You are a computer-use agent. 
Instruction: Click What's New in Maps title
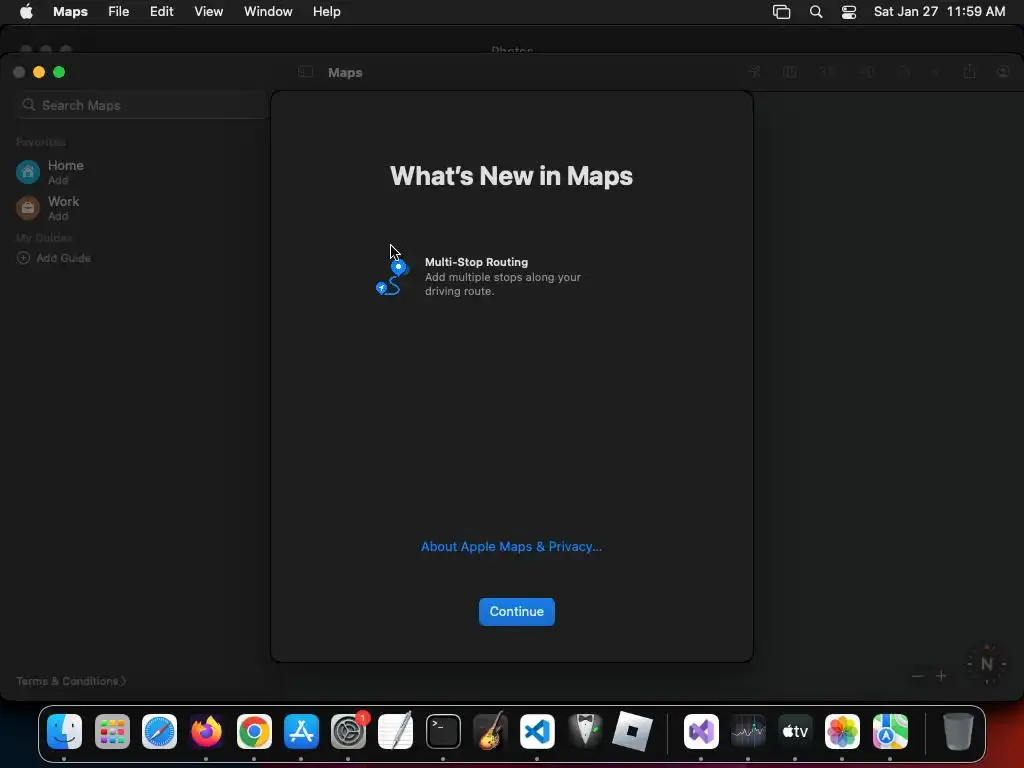coord(511,176)
